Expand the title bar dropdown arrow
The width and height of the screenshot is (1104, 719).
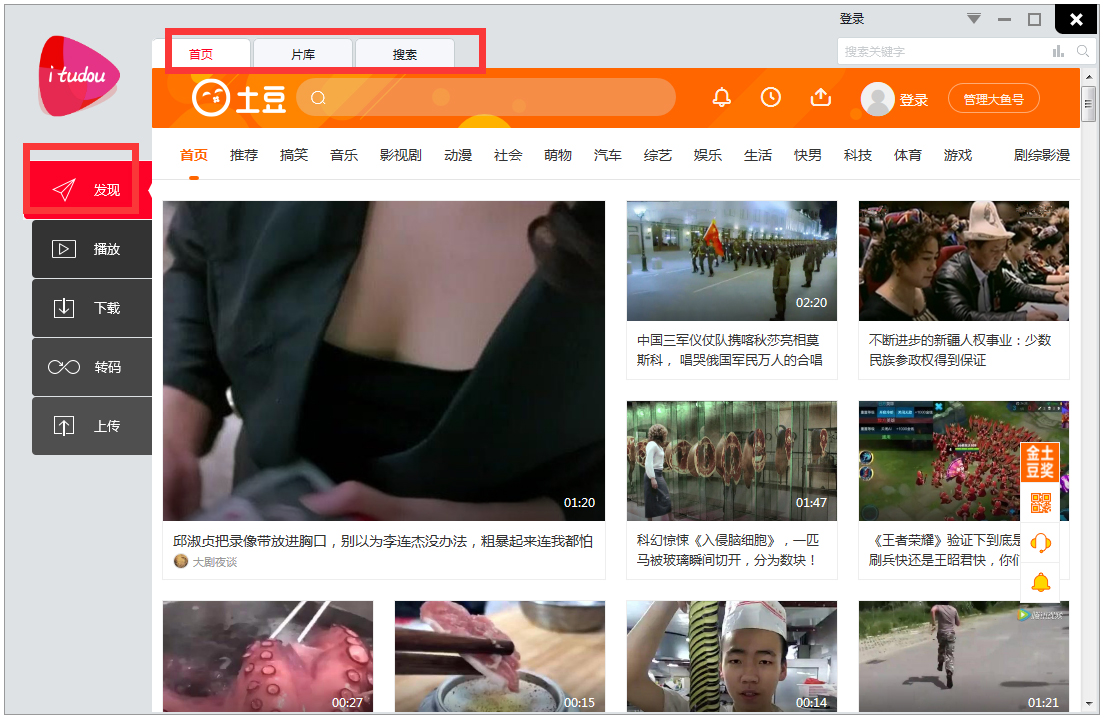click(x=972, y=18)
